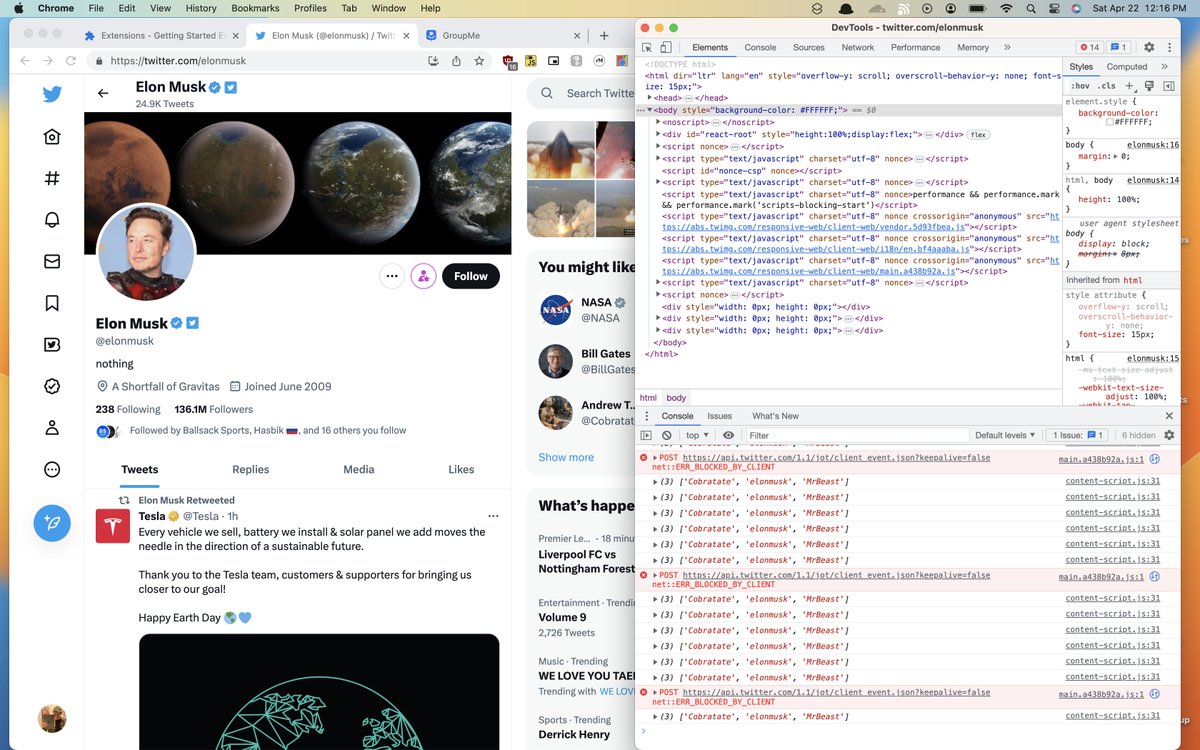The width and height of the screenshot is (1200, 750).
Task: Open More circle icon in Twitter sidebar
Action: [x=52, y=469]
